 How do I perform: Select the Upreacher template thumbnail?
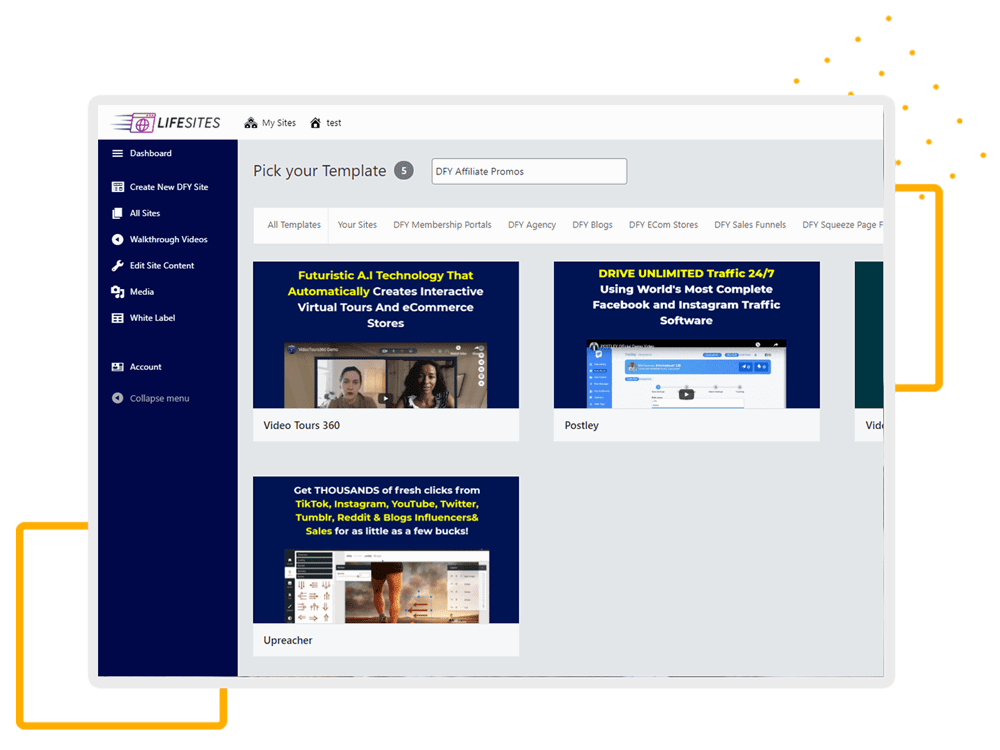tap(386, 550)
